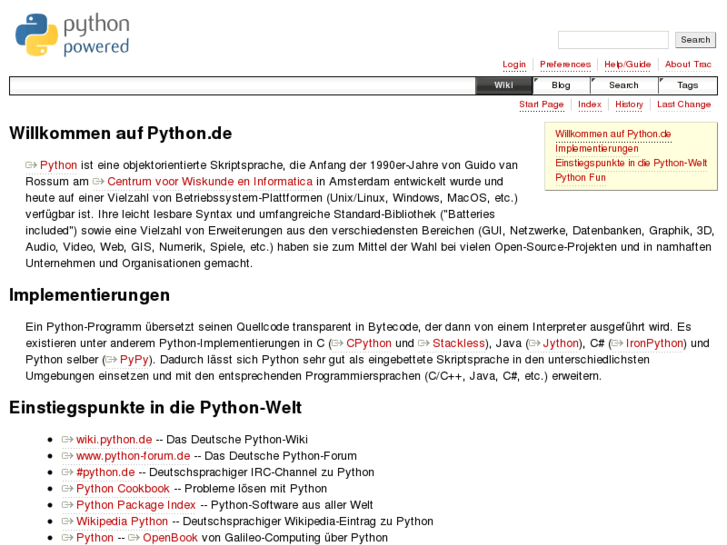Jump to Python Fun in contents box
The height and width of the screenshot is (545, 727).
tap(580, 178)
